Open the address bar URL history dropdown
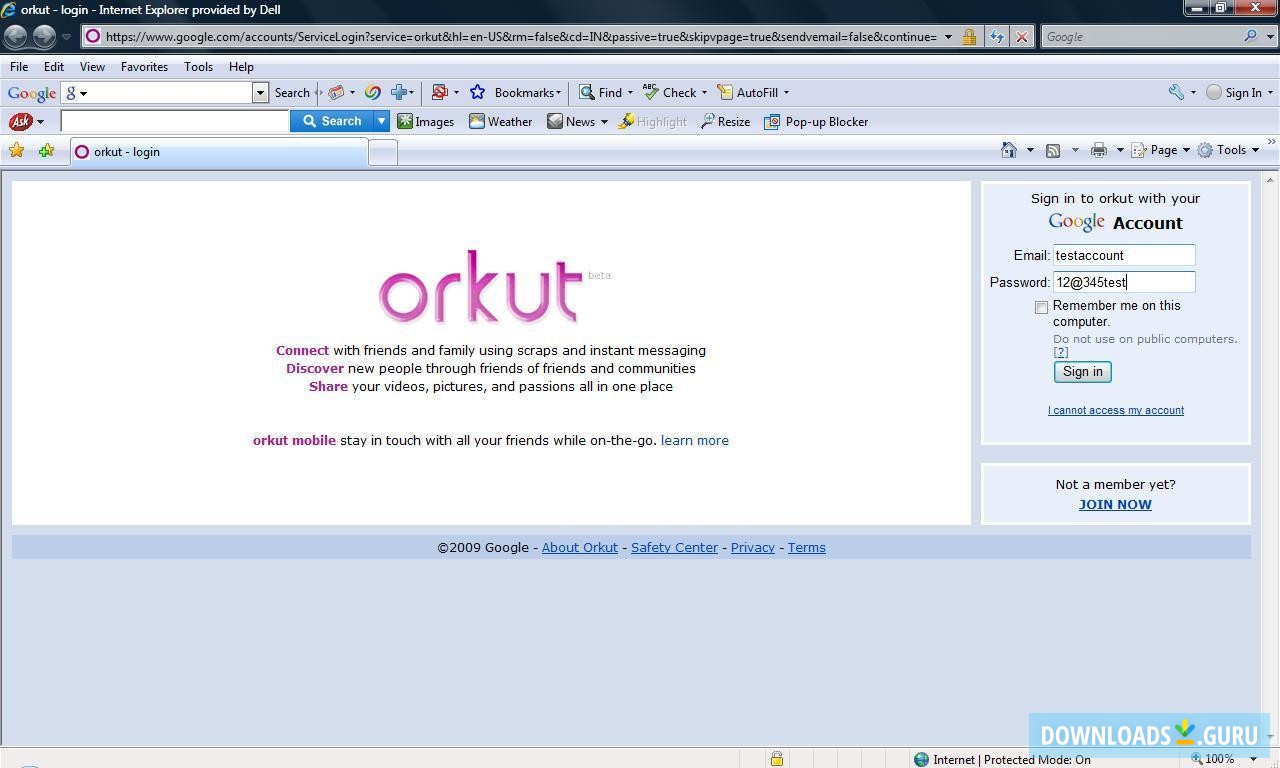 click(x=948, y=37)
